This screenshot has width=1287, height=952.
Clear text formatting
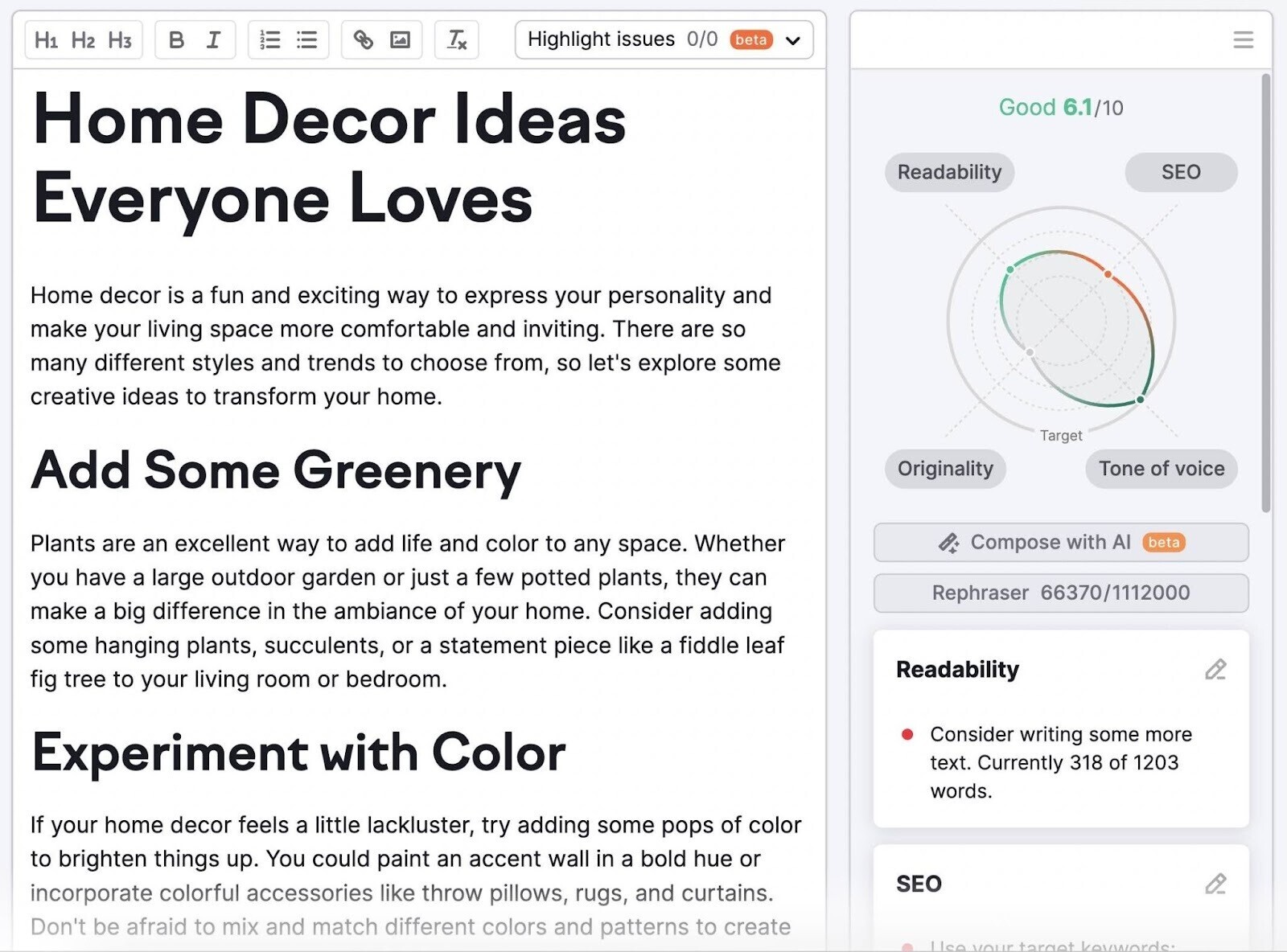tap(456, 40)
